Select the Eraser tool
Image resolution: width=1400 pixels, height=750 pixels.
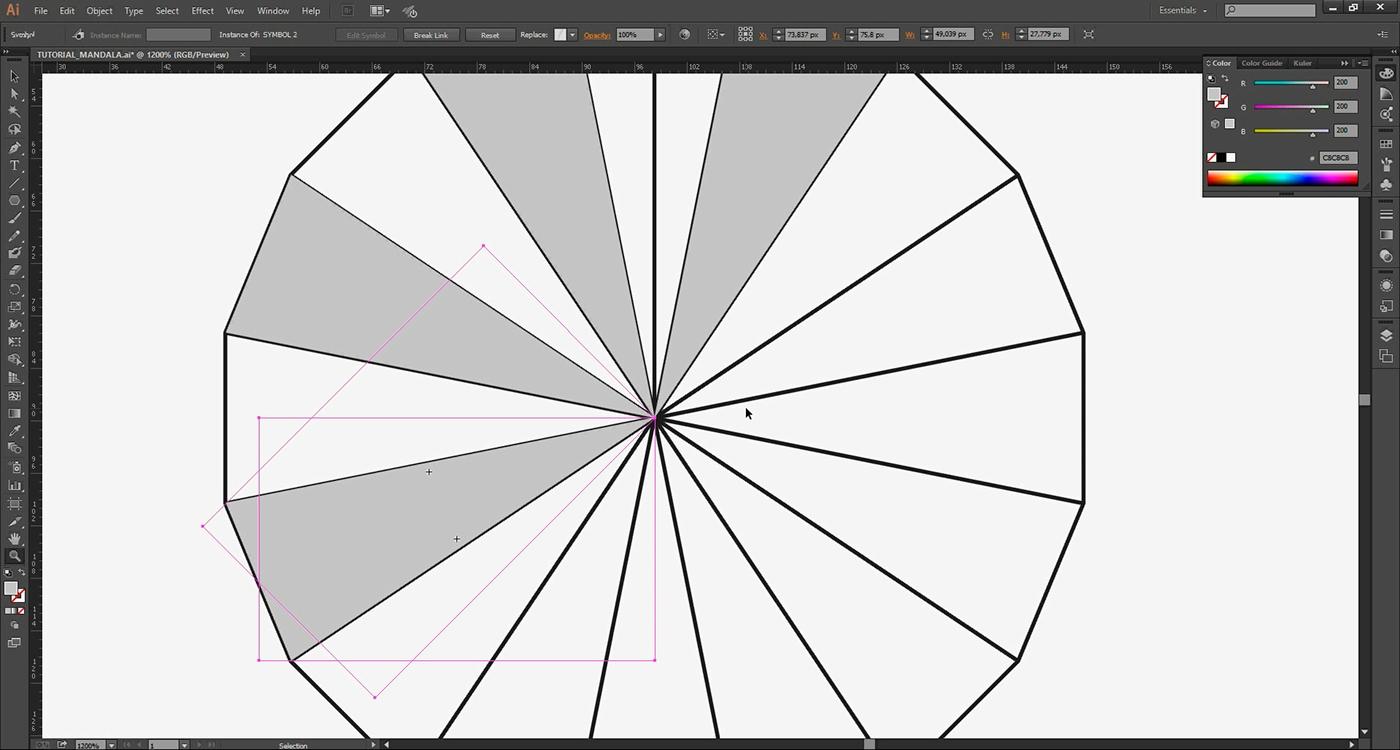(x=14, y=271)
